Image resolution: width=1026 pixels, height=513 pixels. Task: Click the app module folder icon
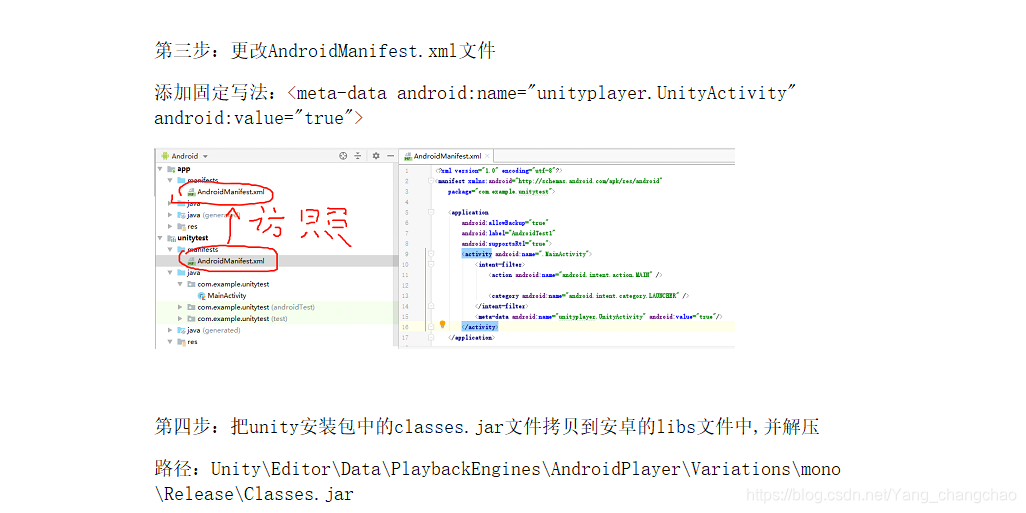pos(171,169)
